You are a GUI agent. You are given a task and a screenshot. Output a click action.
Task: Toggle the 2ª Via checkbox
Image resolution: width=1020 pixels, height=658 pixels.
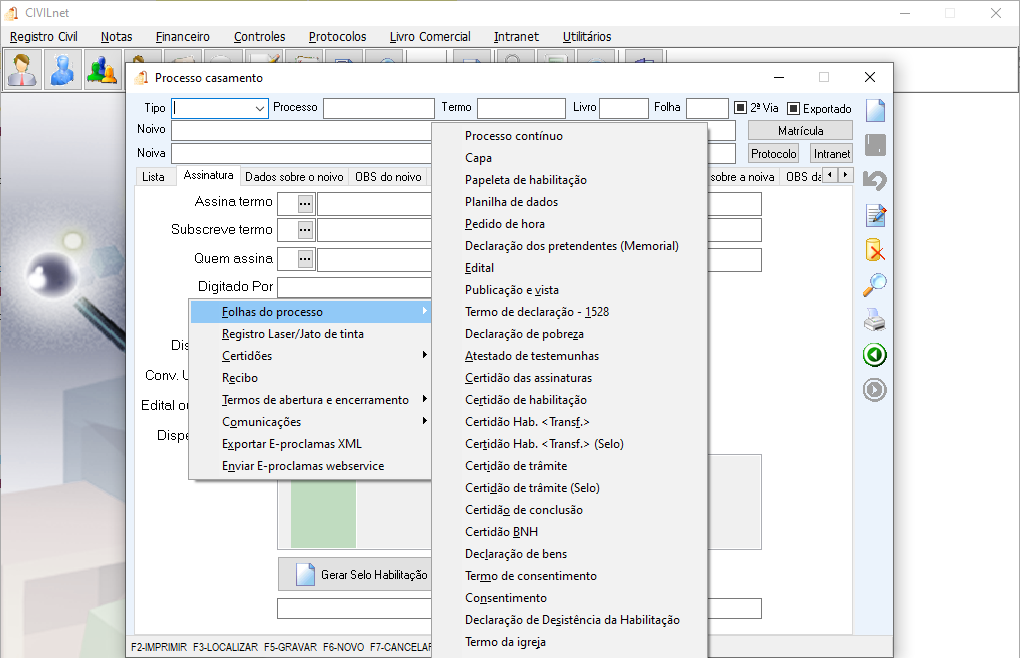click(x=740, y=108)
